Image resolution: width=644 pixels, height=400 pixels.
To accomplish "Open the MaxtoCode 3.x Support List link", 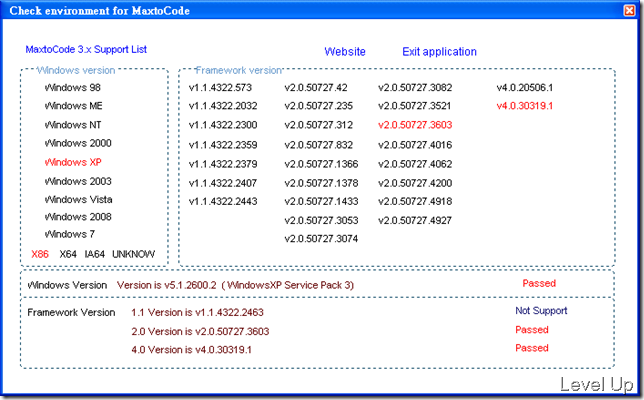I will [86, 50].
